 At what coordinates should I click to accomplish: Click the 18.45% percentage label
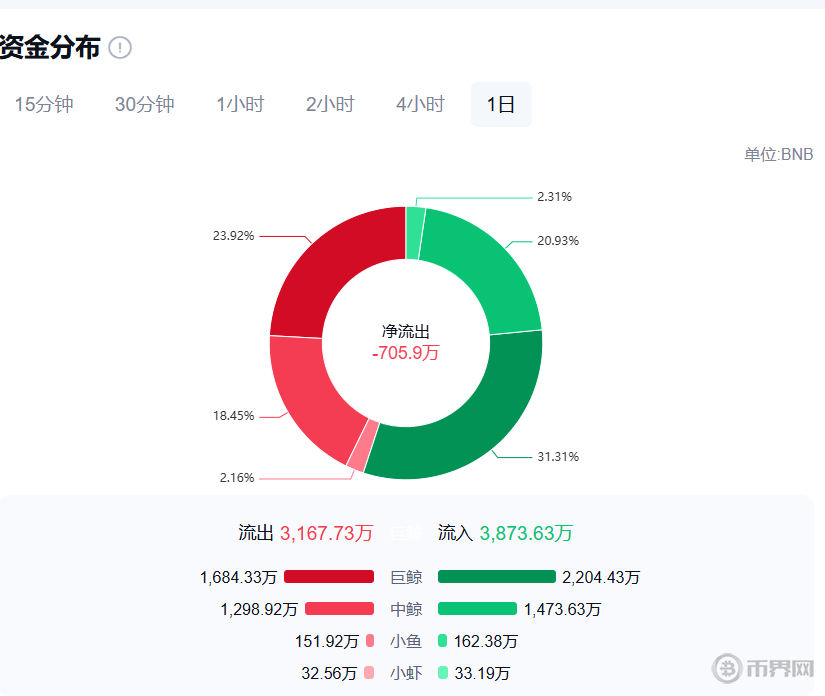coord(234,416)
